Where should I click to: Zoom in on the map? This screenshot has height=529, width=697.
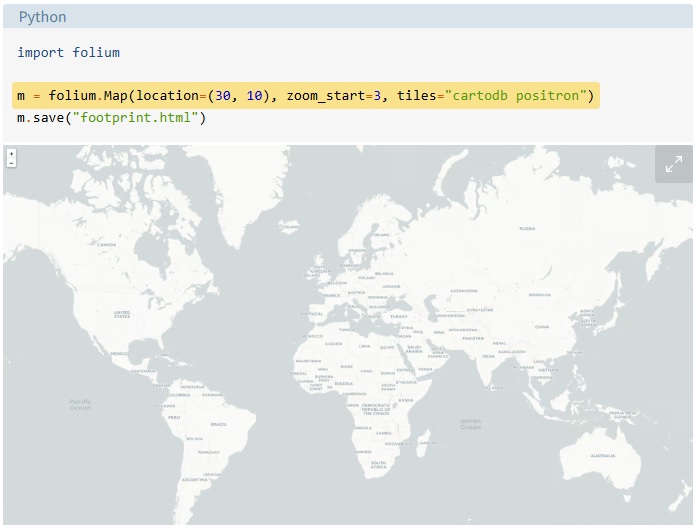[11, 154]
